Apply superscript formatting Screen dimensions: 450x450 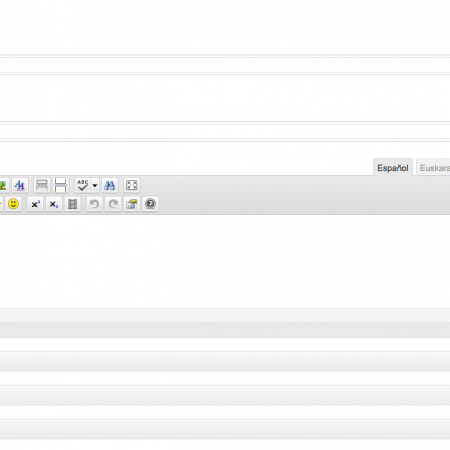35,204
